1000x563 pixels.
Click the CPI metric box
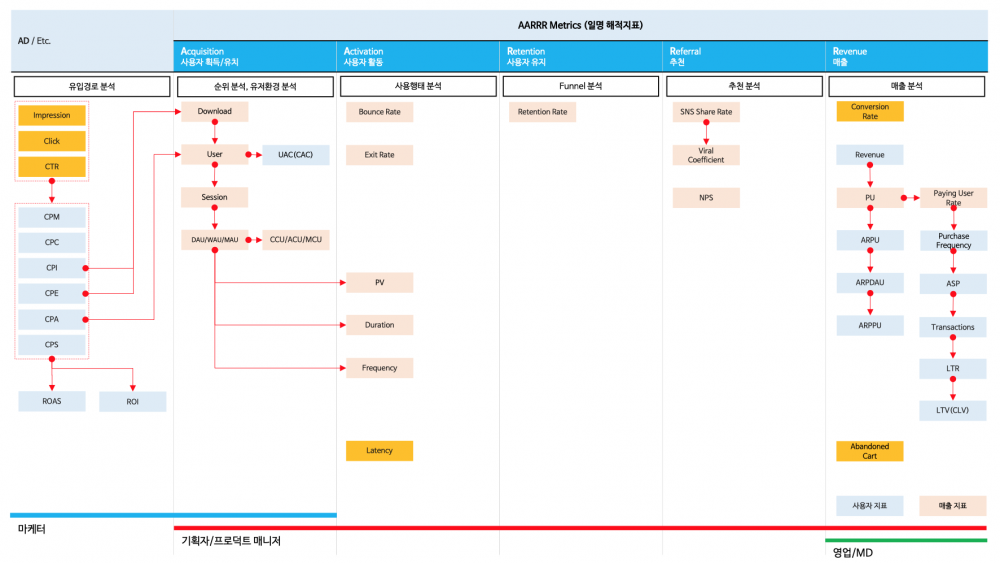click(x=52, y=268)
